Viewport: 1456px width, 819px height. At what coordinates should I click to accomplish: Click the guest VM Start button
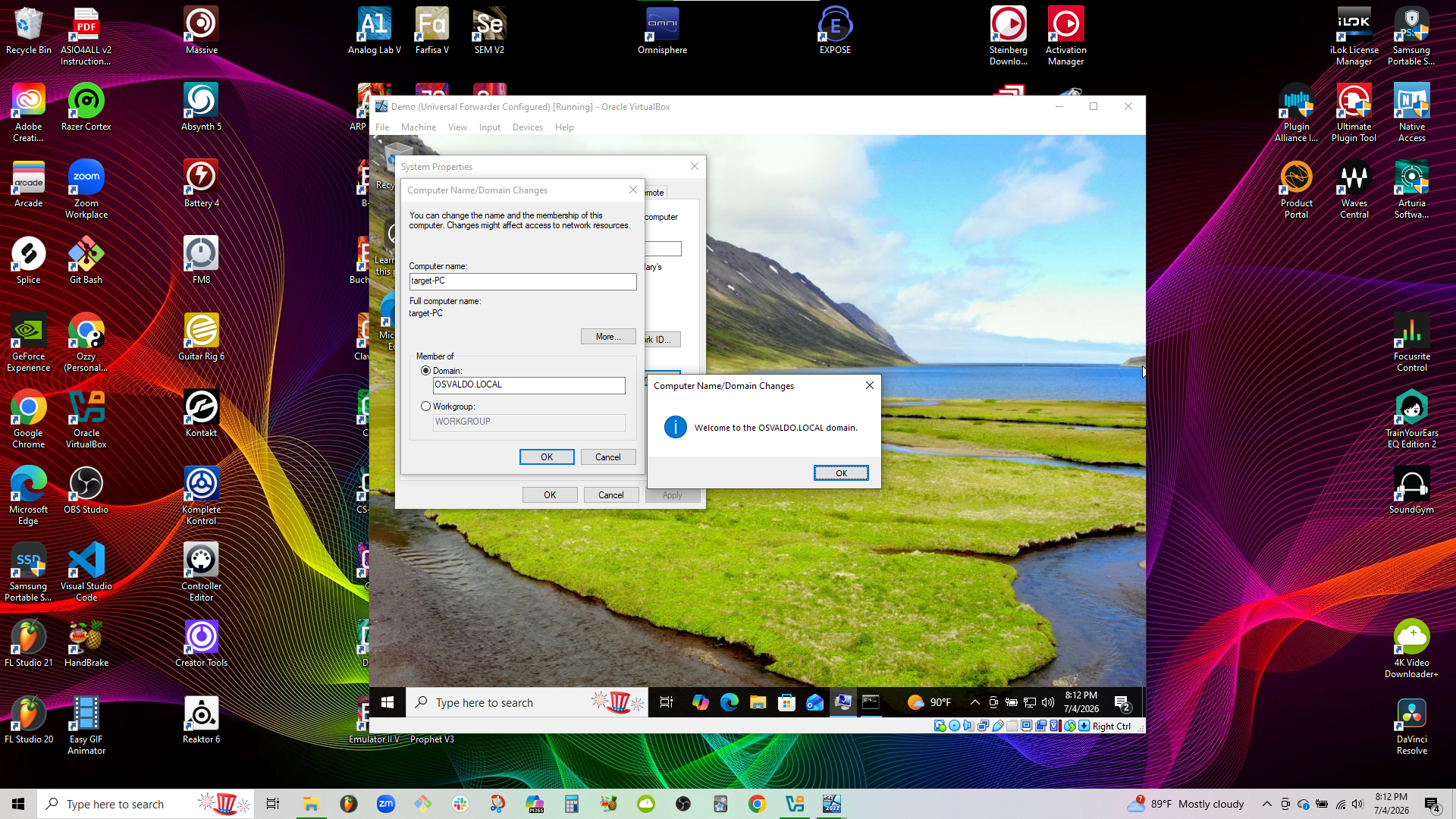pos(388,703)
